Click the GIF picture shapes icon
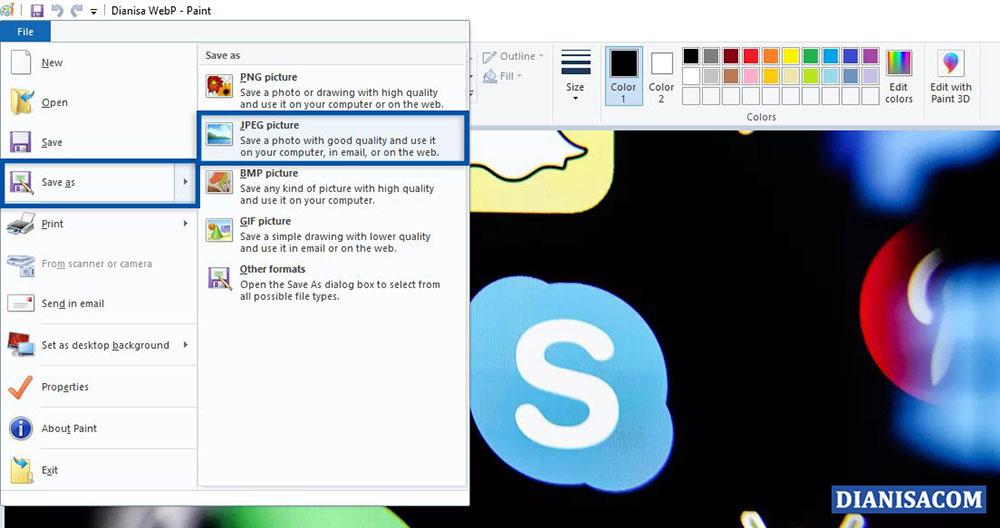 click(219, 230)
